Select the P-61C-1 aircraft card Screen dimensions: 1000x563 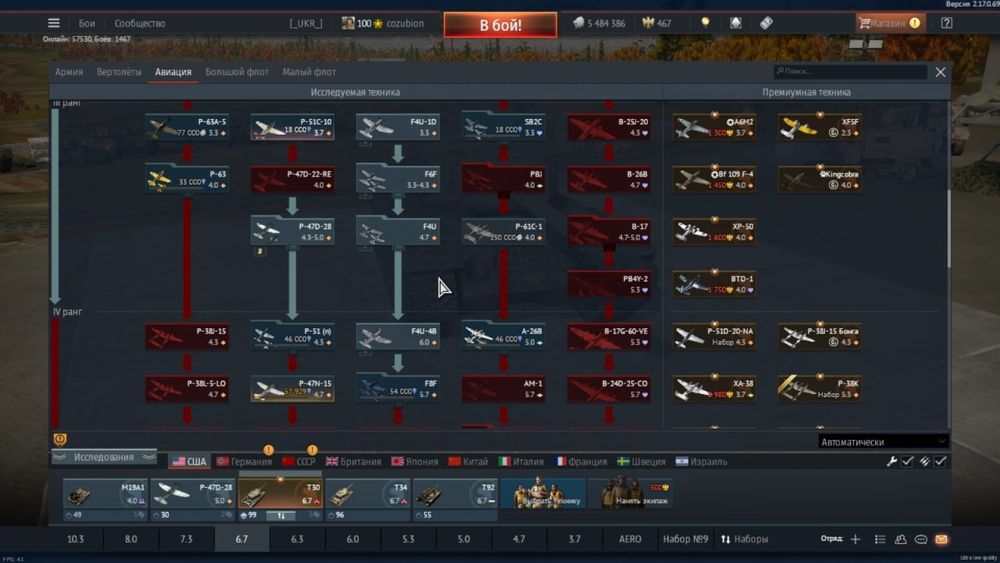tap(503, 231)
